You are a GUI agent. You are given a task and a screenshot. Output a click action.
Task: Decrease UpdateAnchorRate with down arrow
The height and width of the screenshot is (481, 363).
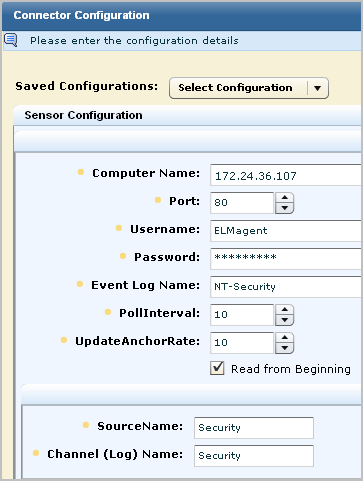coord(284,348)
